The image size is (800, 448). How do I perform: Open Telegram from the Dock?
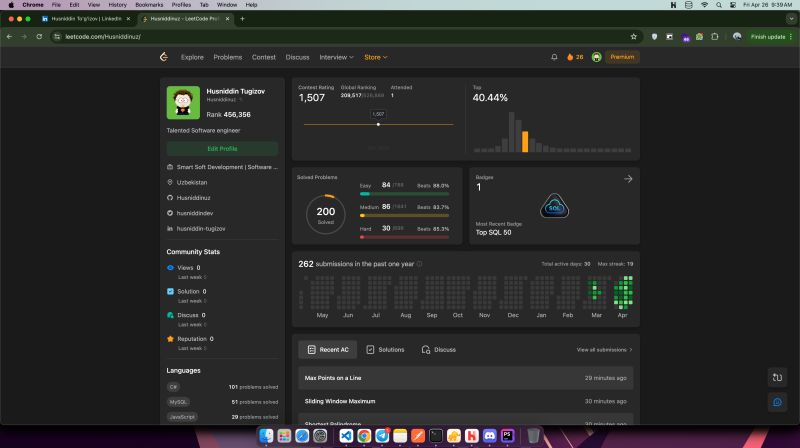click(x=382, y=436)
